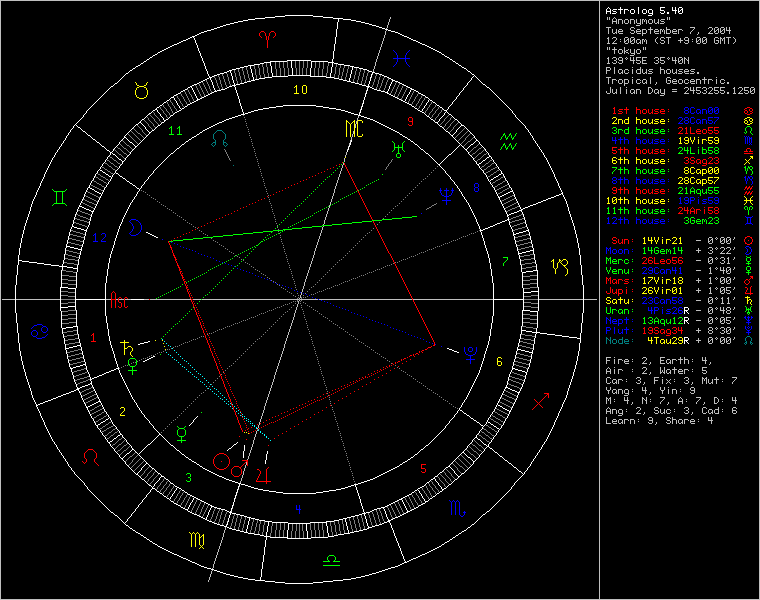Click the Aries glyph on the zodiac ring
The height and width of the screenshot is (600, 760).
pos(268,39)
